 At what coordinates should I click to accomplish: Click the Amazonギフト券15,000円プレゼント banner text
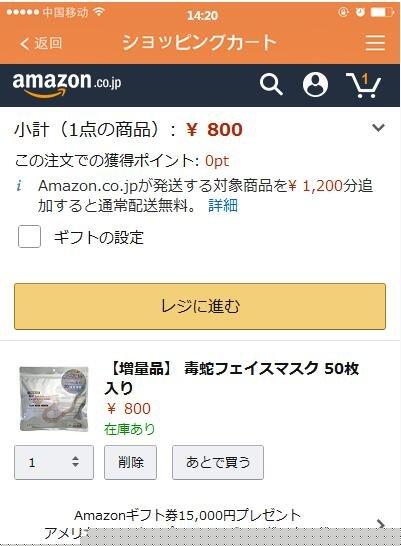point(187,515)
